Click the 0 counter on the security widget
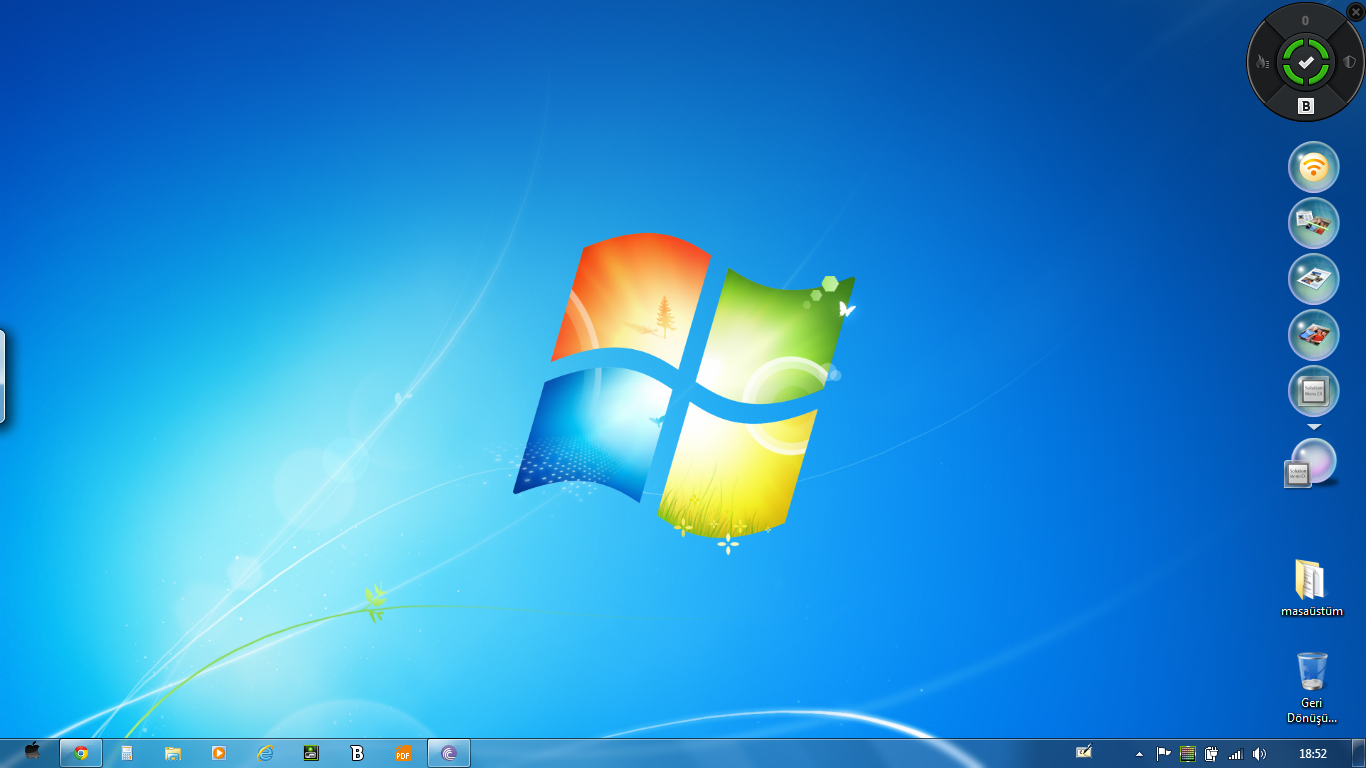Screen dimensions: 1366x768 pos(1305,20)
